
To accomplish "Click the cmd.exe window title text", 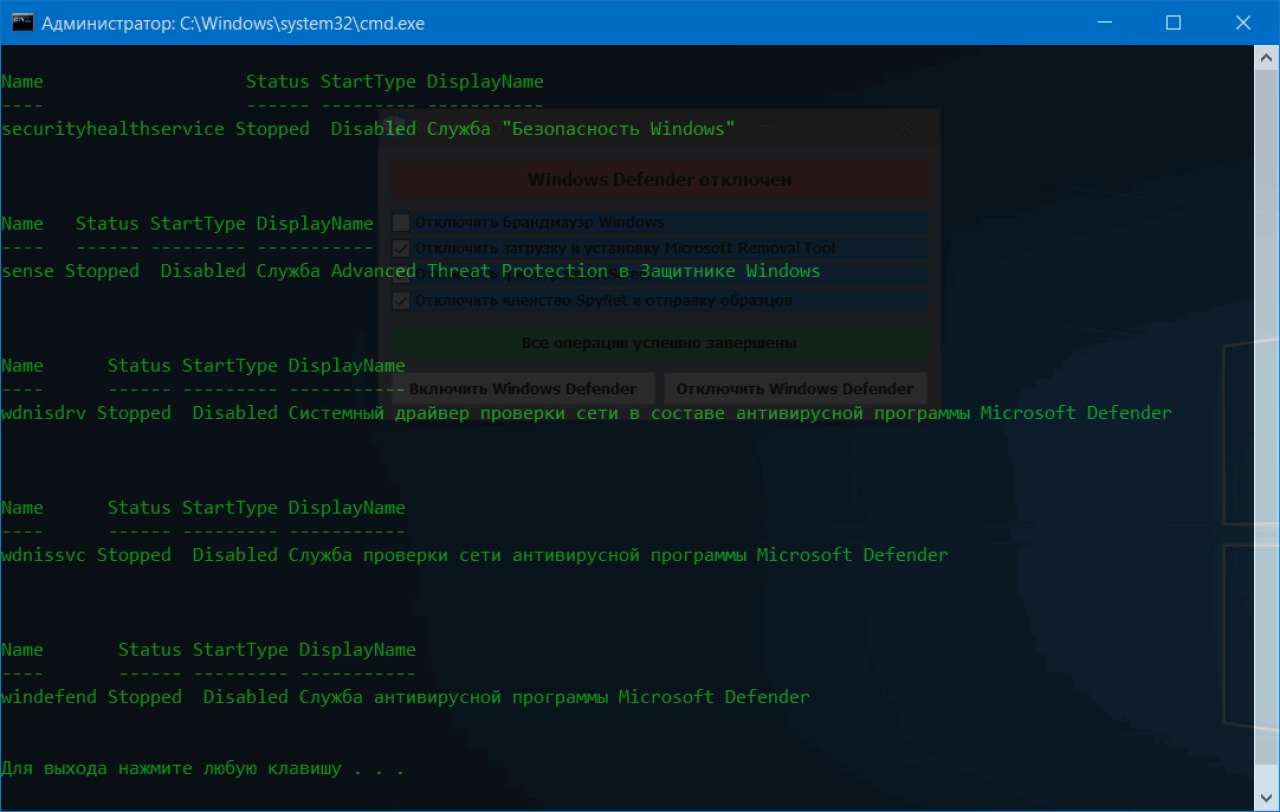I will (x=233, y=23).
